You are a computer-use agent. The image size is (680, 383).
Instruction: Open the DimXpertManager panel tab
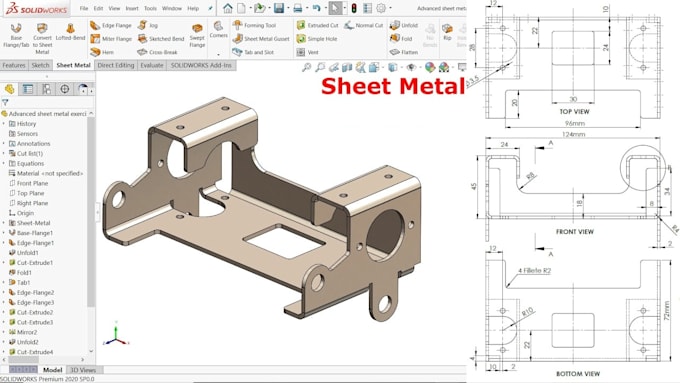[65, 89]
